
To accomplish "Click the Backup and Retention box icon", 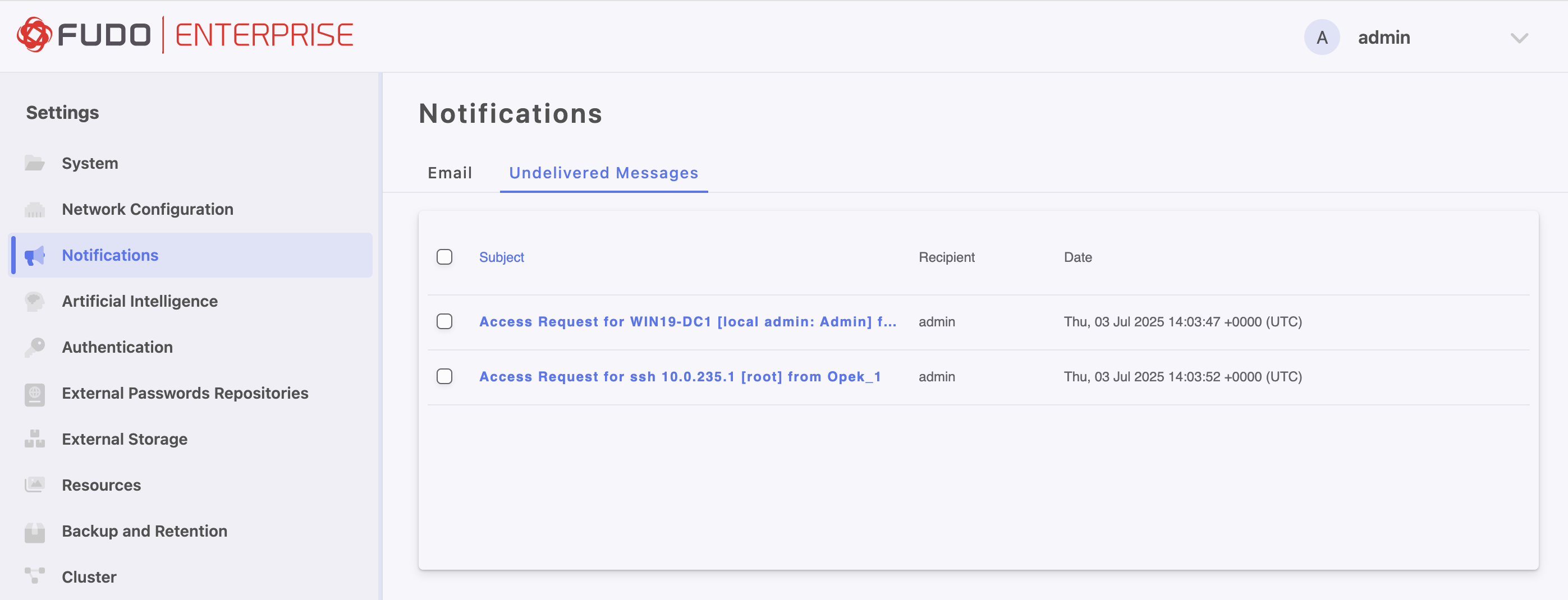I will point(35,531).
